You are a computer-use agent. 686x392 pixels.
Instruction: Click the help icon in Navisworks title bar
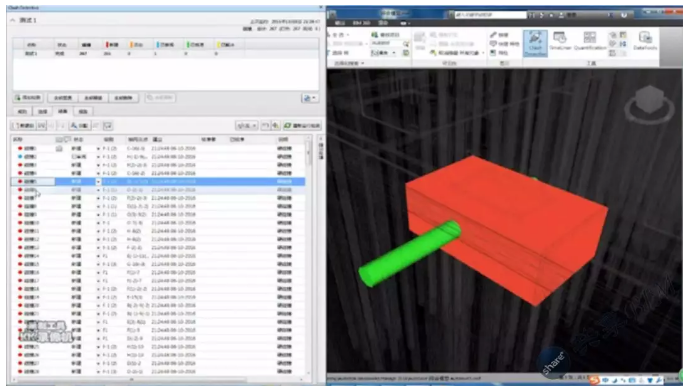(x=624, y=15)
